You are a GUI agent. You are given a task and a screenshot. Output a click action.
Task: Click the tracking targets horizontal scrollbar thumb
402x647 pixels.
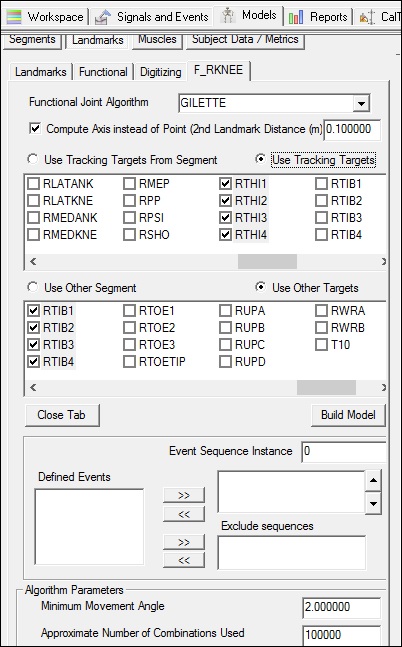[267, 262]
